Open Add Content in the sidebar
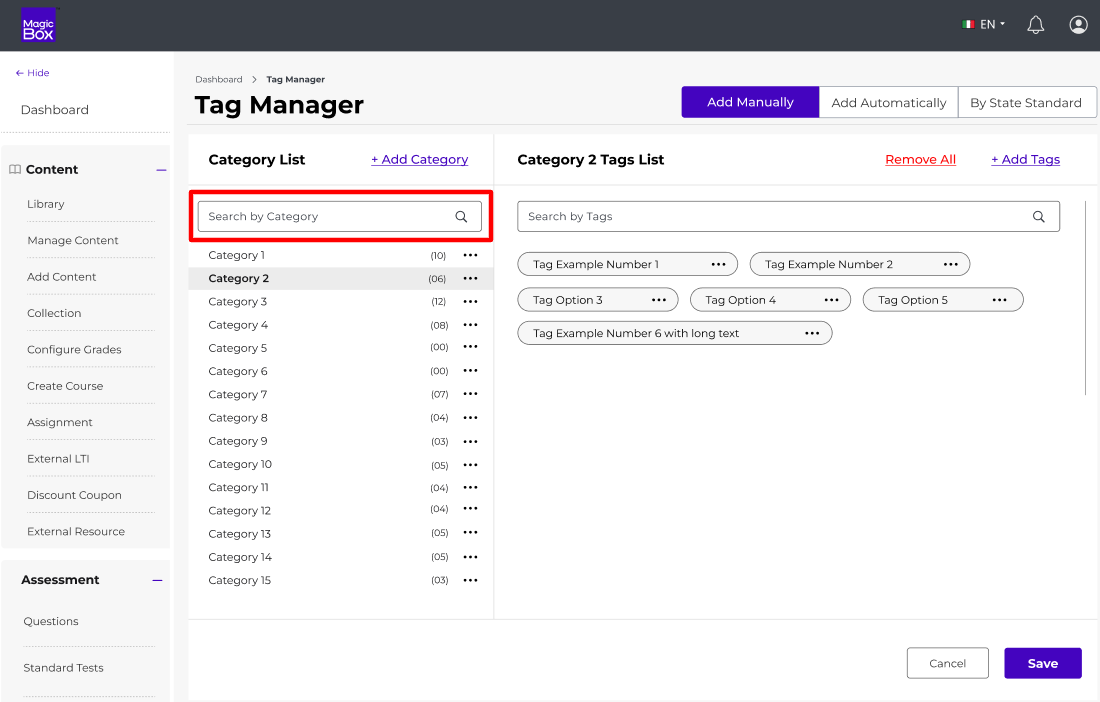Screen dimensions: 1100x702 (x=62, y=277)
